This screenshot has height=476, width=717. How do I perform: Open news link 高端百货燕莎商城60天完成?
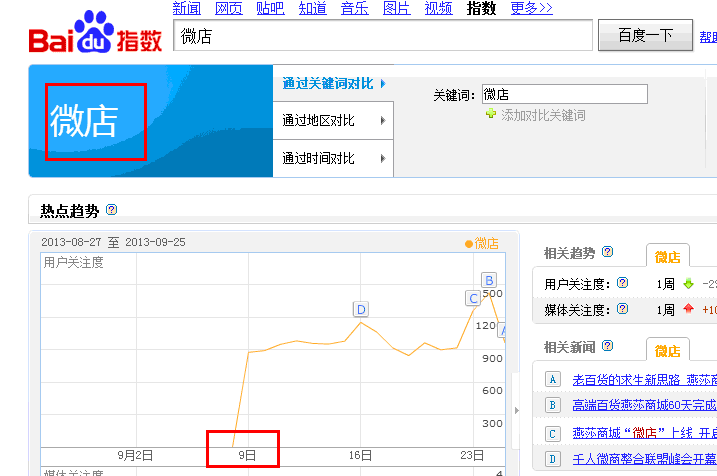click(645, 405)
